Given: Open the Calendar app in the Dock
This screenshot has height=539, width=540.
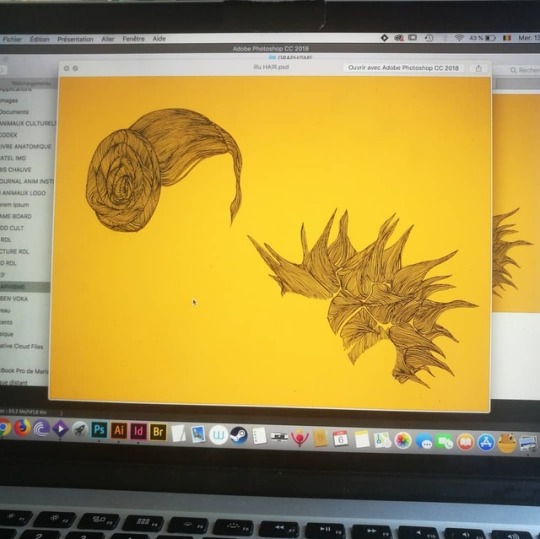Looking at the screenshot, I should coord(340,438).
